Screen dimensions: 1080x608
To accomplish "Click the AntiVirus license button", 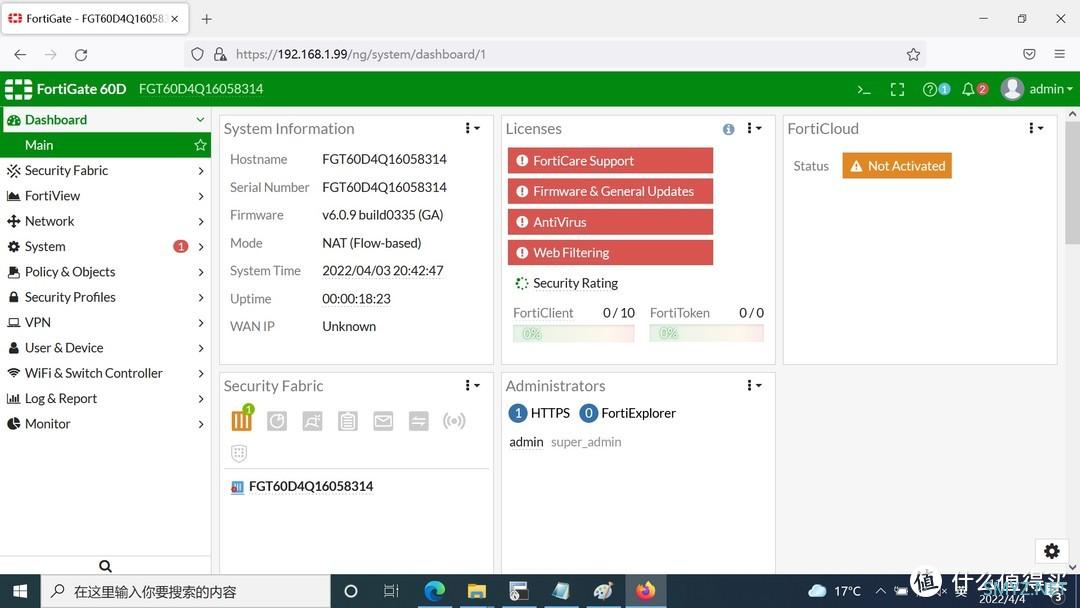I will (x=610, y=222).
